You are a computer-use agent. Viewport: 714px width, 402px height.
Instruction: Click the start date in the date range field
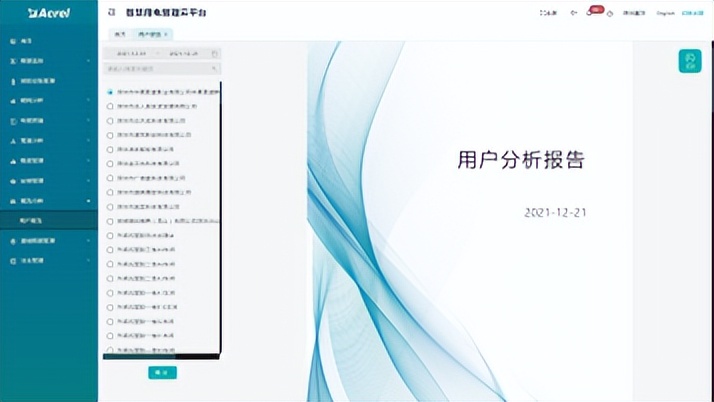[132, 54]
